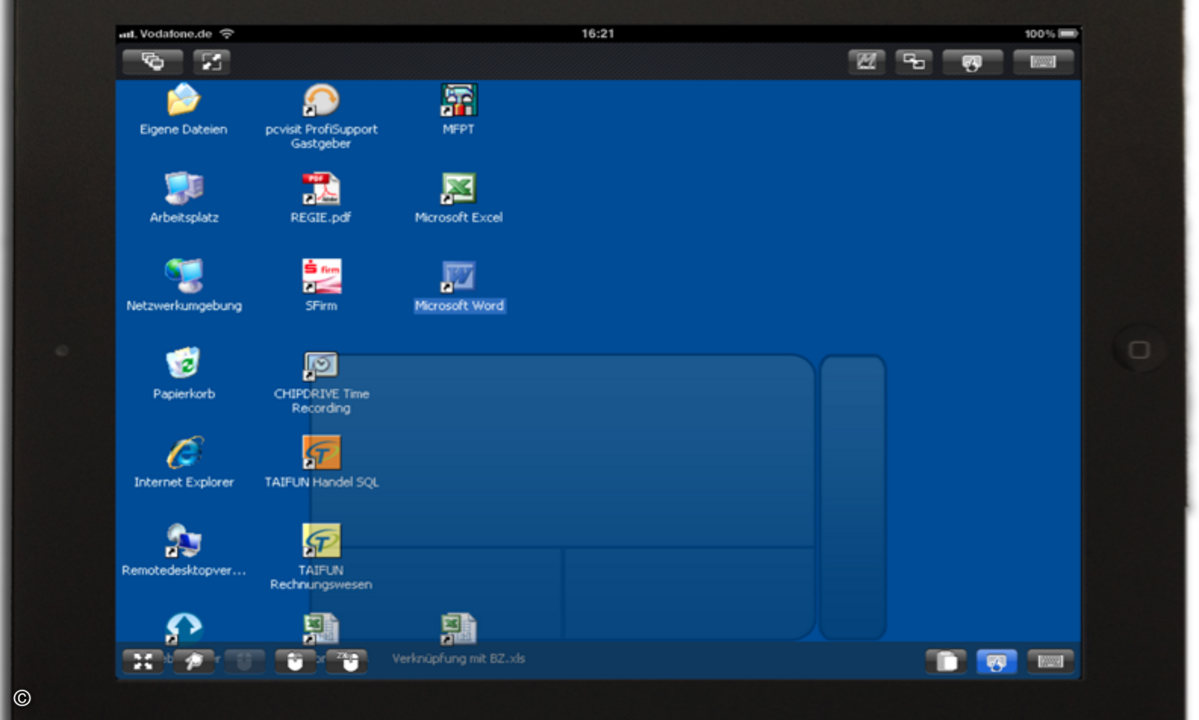Click the "Eigene Dateien" label text
The image size is (1199, 720).
(184, 129)
